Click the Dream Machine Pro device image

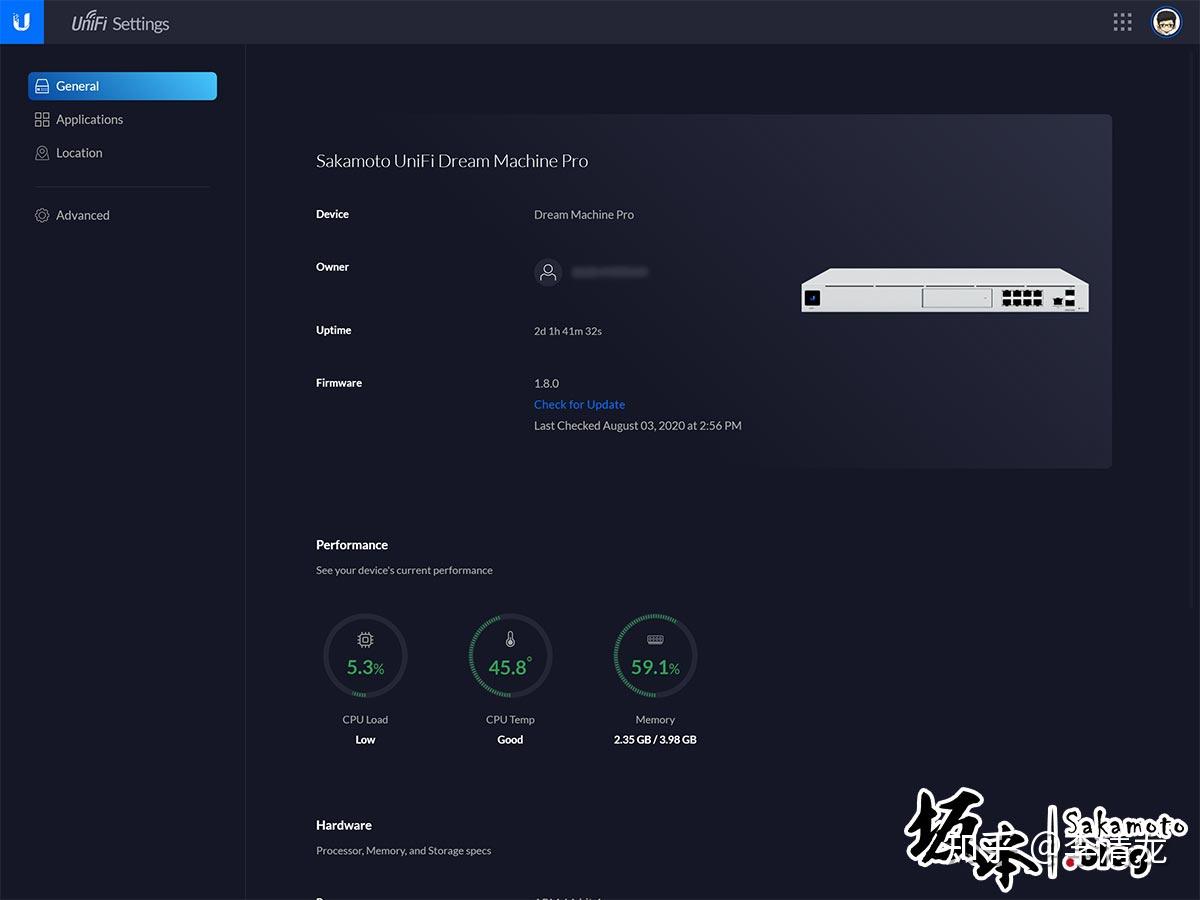[944, 292]
